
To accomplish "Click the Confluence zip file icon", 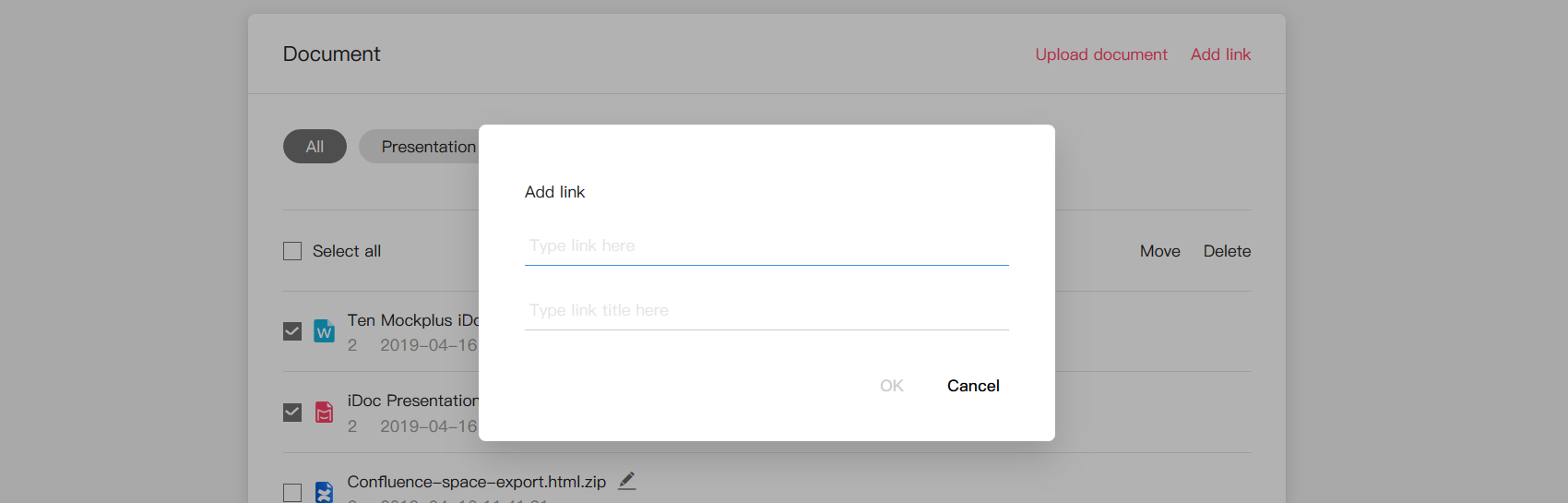I will (324, 492).
